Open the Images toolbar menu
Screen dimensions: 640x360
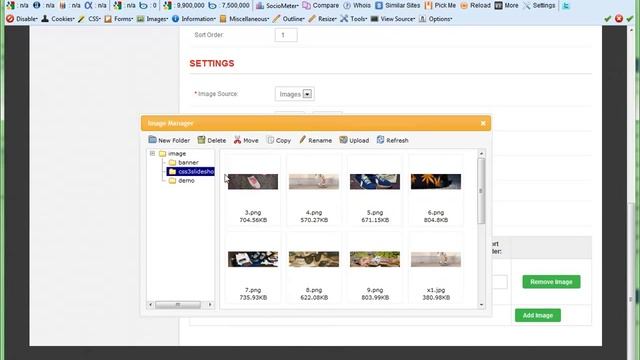point(153,19)
